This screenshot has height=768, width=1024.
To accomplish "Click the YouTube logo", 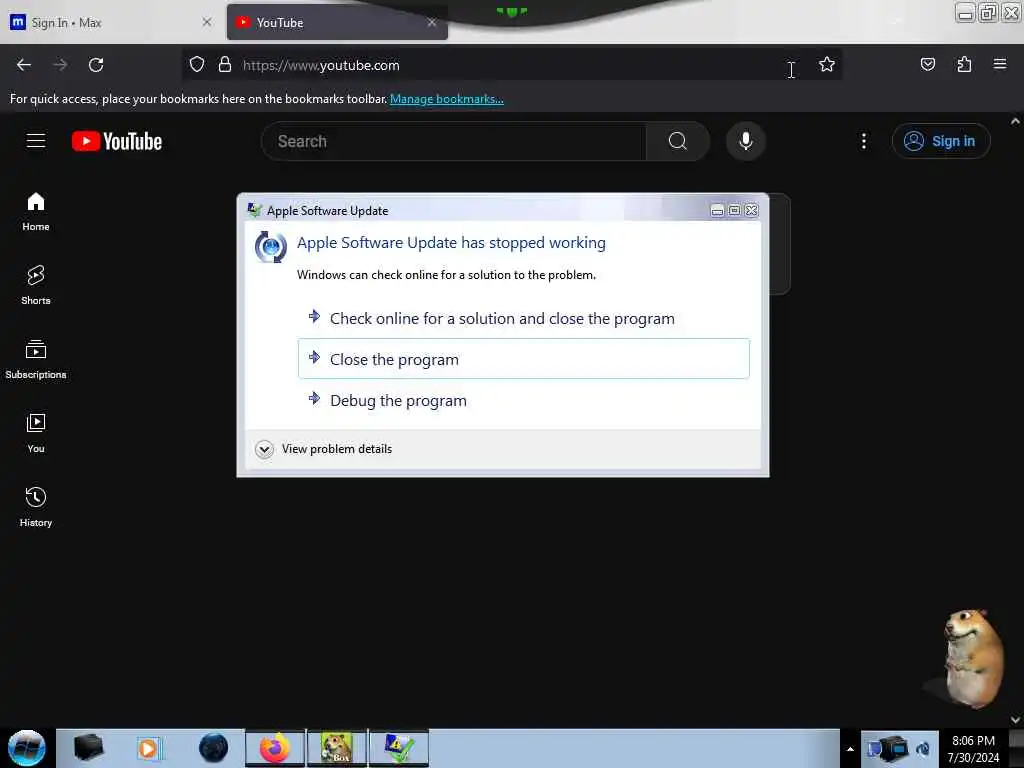I will 117,141.
